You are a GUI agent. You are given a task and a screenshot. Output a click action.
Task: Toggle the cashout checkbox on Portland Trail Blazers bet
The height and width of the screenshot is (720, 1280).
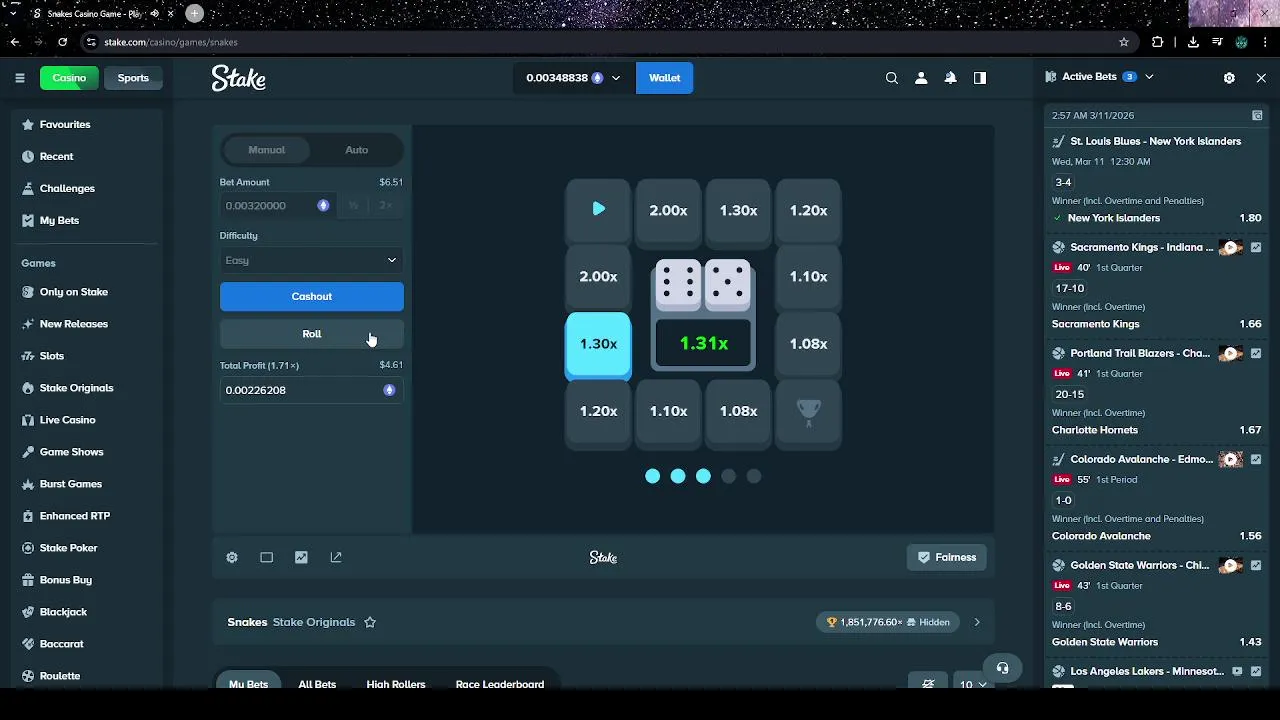tap(1256, 354)
